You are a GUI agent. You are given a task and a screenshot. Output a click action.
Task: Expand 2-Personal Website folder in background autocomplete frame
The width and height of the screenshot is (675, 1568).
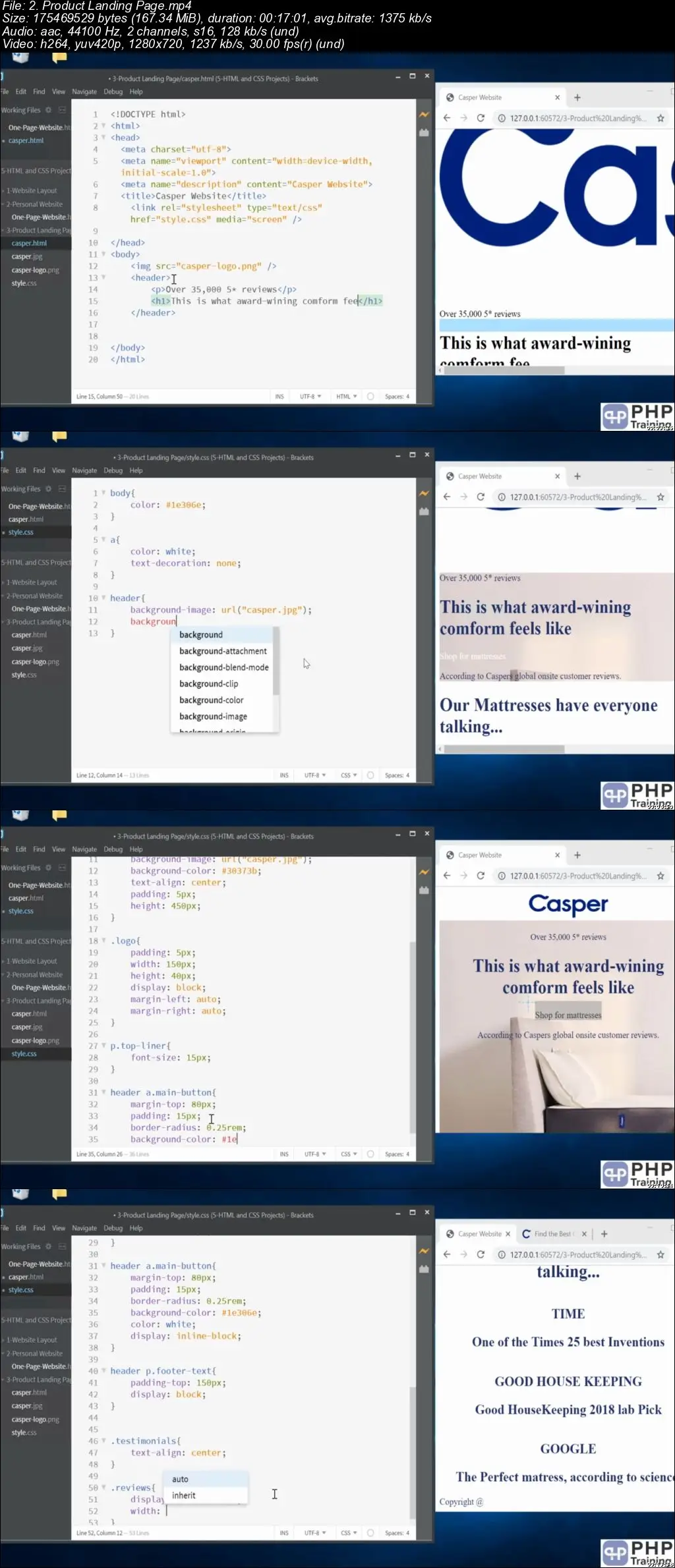click(34, 596)
